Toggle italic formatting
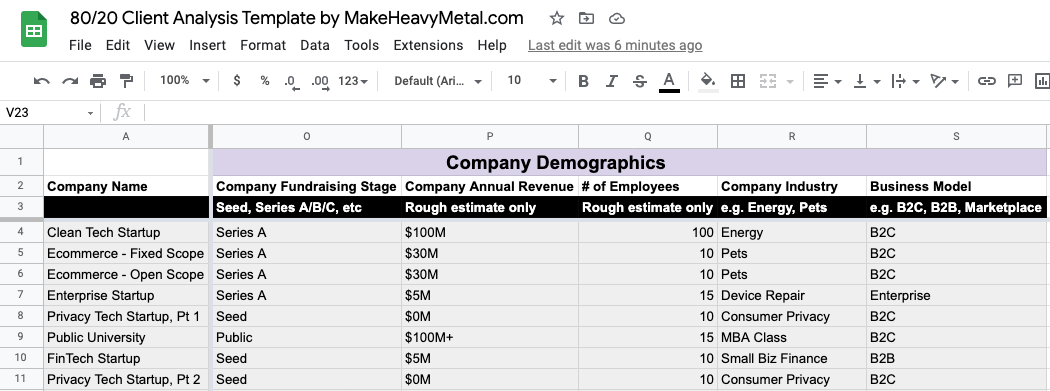The image size is (1050, 391). (x=611, y=81)
